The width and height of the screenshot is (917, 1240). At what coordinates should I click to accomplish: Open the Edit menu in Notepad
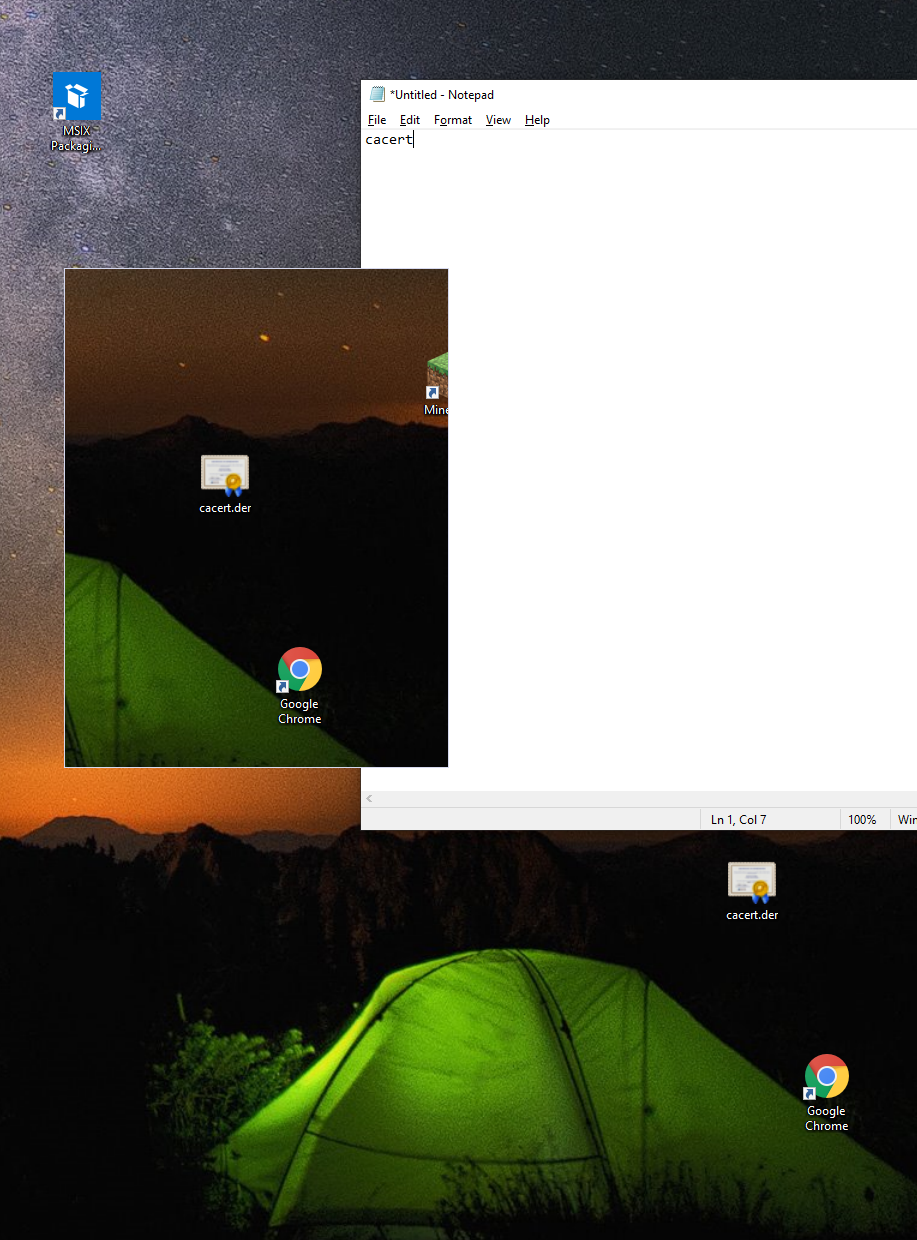pyautogui.click(x=410, y=120)
